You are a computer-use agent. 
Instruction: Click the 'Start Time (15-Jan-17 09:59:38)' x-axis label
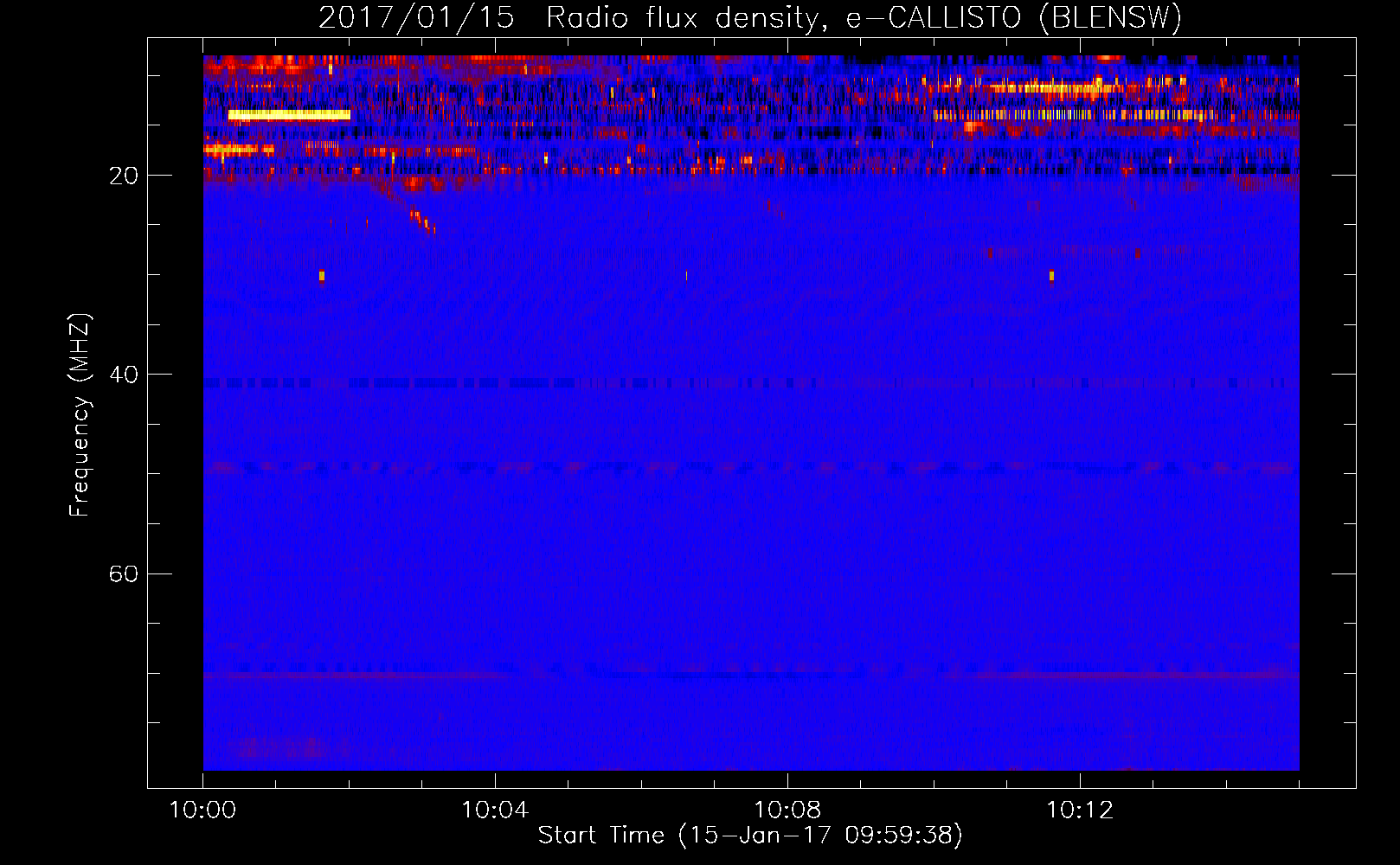pos(750,836)
